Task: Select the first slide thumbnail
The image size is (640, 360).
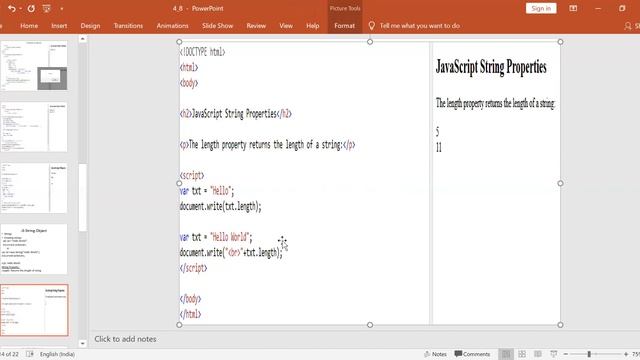Action: [x=34, y=65]
